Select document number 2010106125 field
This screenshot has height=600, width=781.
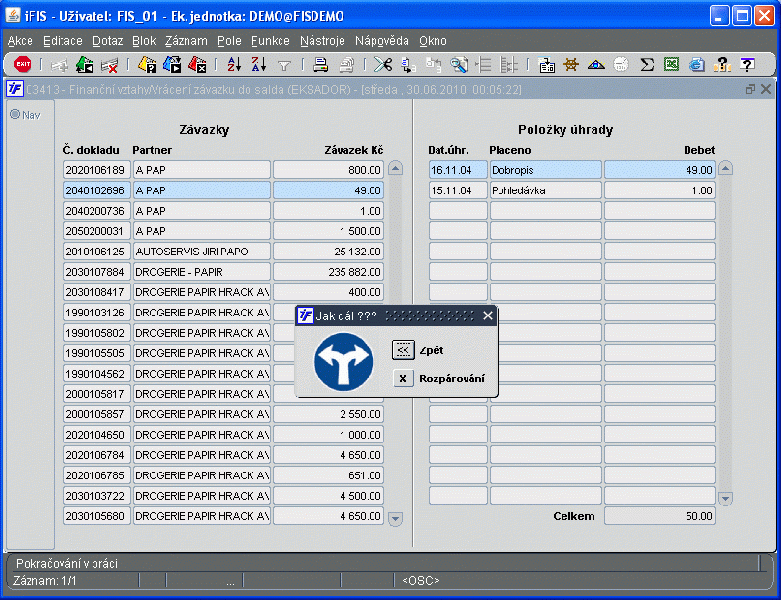point(97,251)
